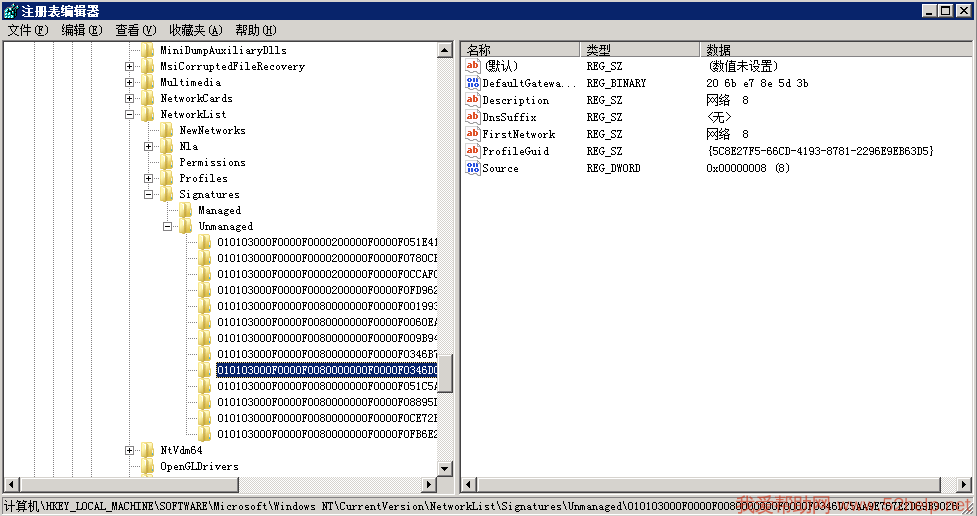Select the FirstNetwork value entry
The height and width of the screenshot is (516, 977).
click(518, 134)
